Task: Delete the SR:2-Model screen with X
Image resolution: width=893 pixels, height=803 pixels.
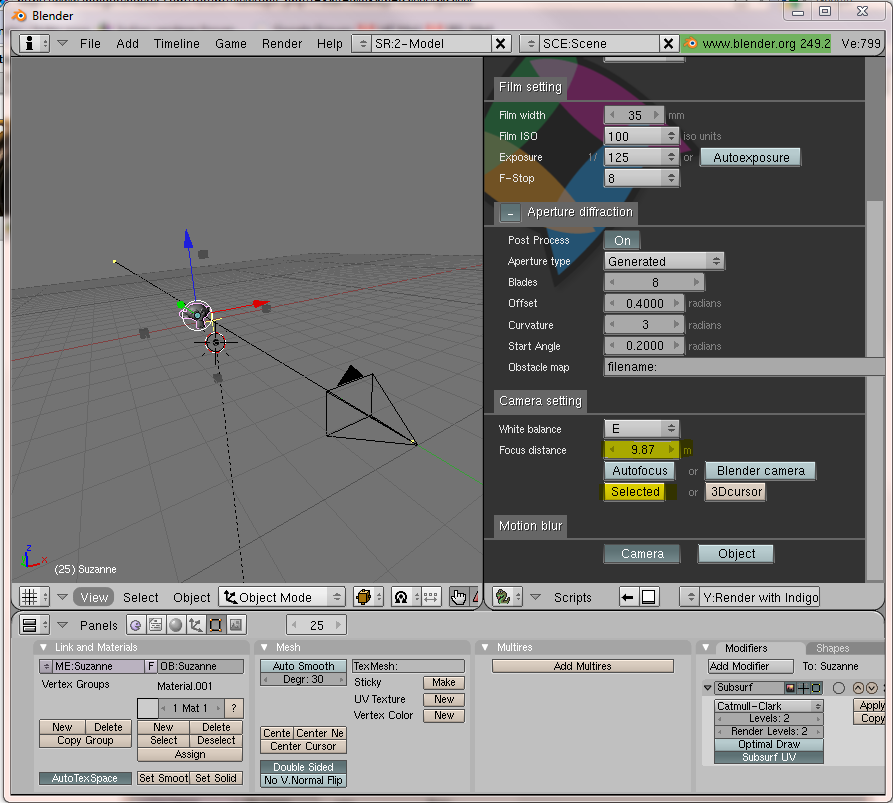Action: [x=500, y=43]
